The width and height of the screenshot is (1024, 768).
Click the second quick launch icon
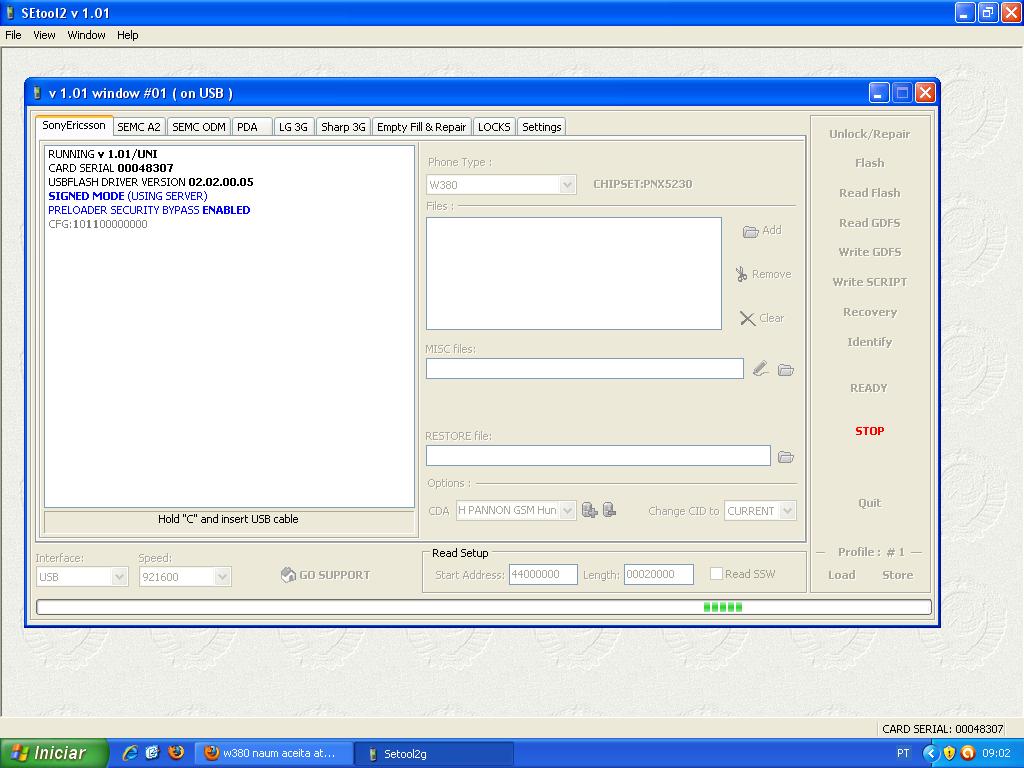pos(153,753)
